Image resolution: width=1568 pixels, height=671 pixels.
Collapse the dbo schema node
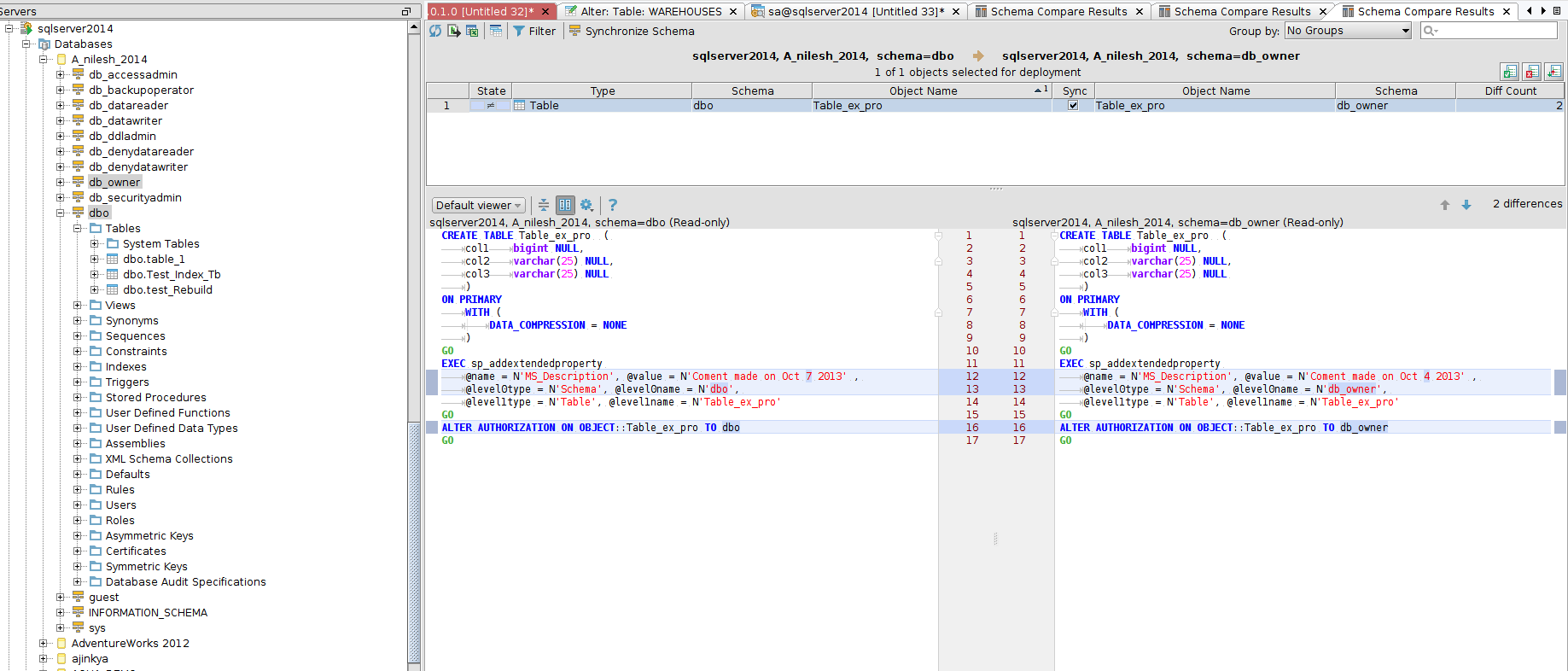61,213
